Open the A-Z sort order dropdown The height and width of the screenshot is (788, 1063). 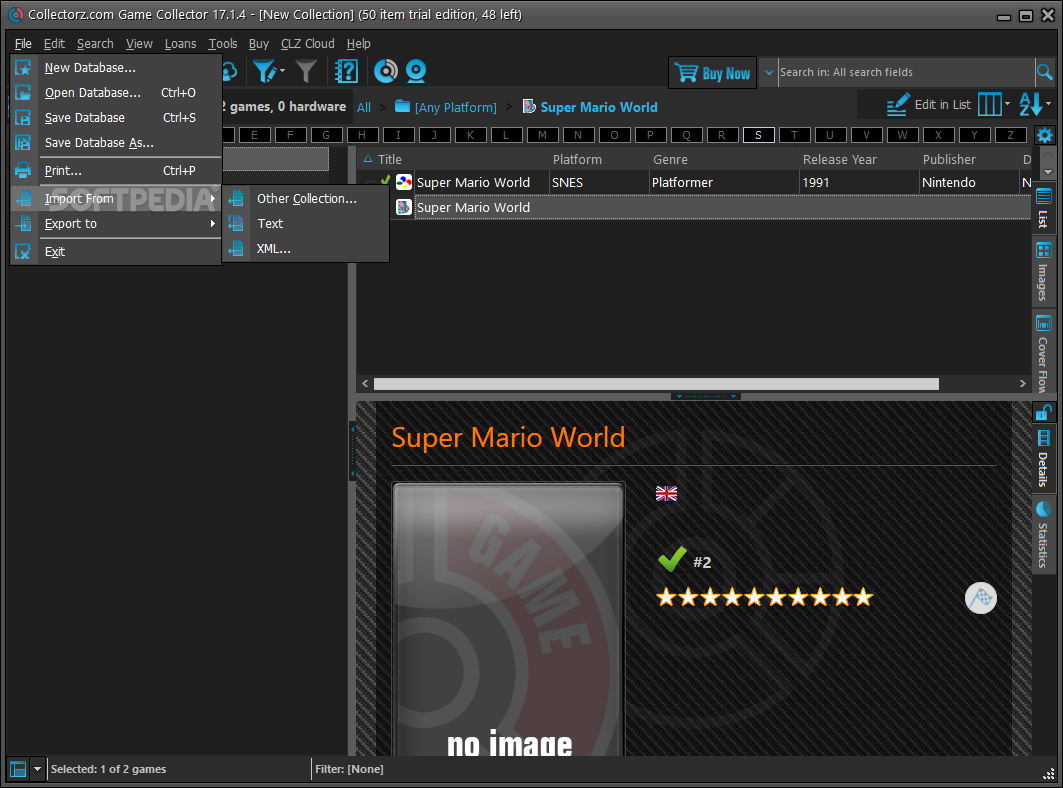(x=1048, y=104)
